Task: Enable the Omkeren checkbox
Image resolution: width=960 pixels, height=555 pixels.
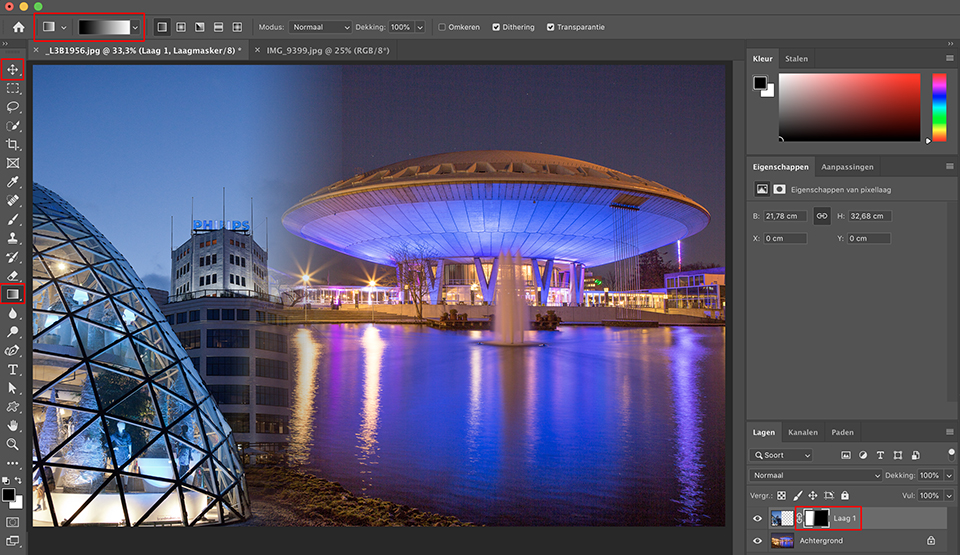Action: click(441, 27)
